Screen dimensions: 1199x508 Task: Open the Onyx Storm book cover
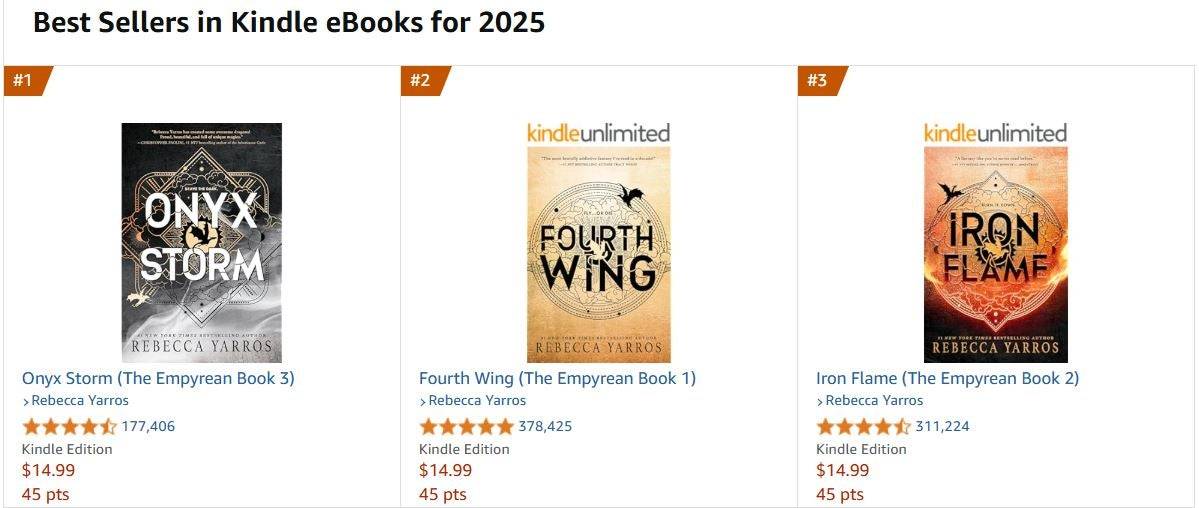click(x=201, y=242)
